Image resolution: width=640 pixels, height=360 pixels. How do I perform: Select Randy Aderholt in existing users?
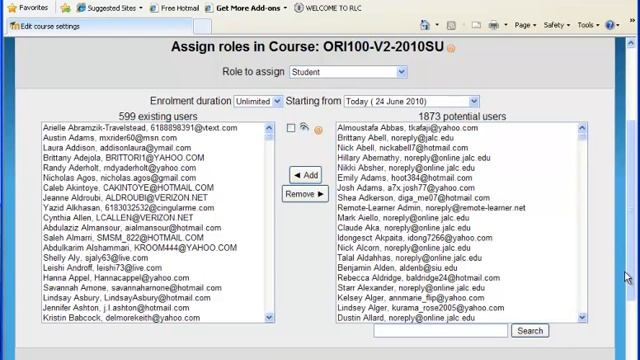pyautogui.click(x=153, y=168)
